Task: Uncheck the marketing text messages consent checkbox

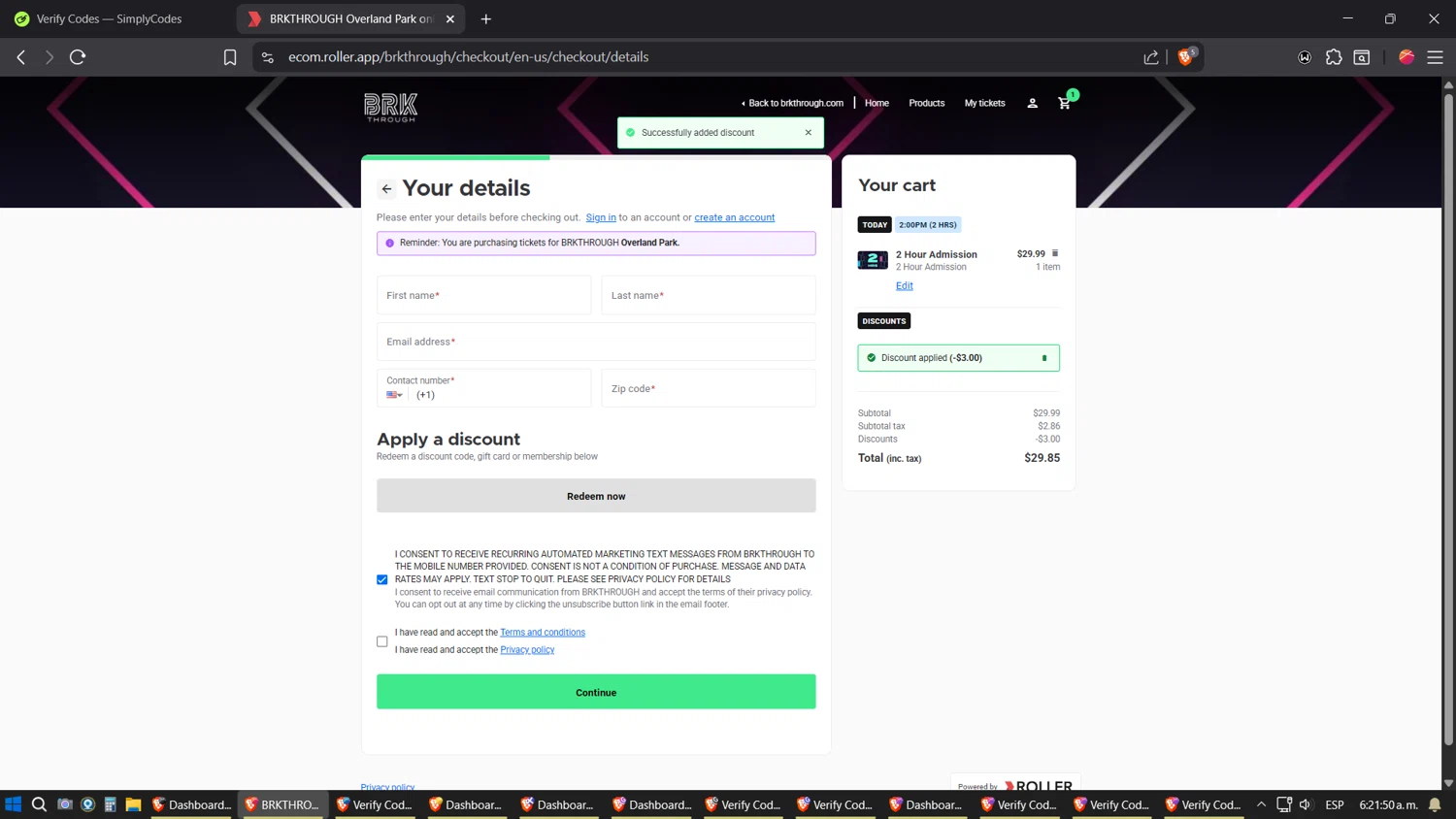Action: pyautogui.click(x=382, y=579)
